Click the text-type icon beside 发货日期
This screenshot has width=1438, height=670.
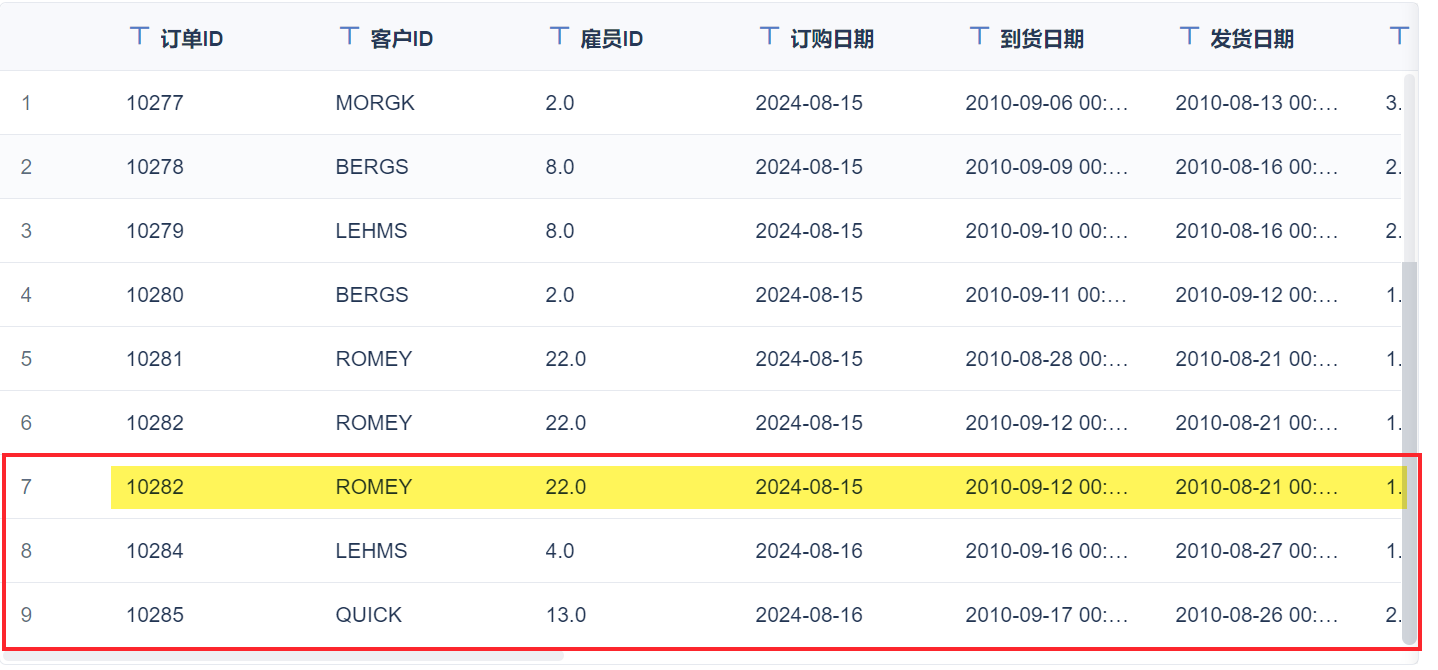click(1189, 37)
